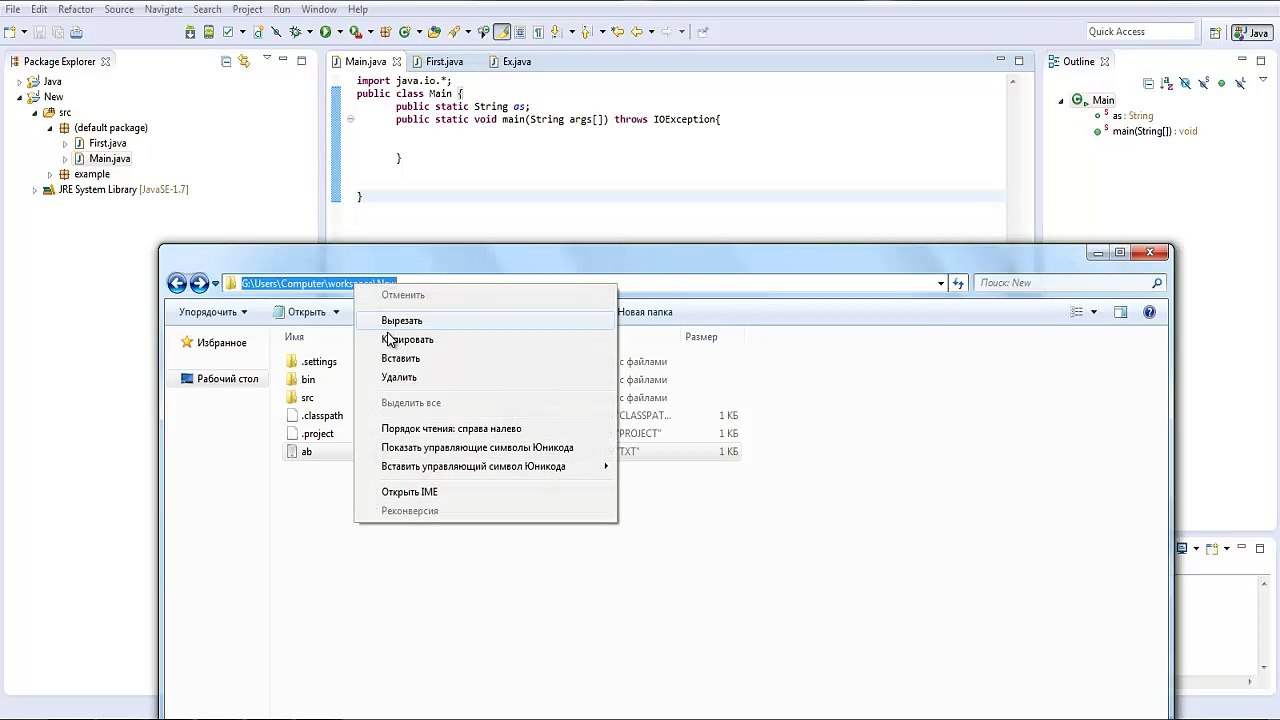
Task: Select the Java perspective button
Action: click(1251, 32)
